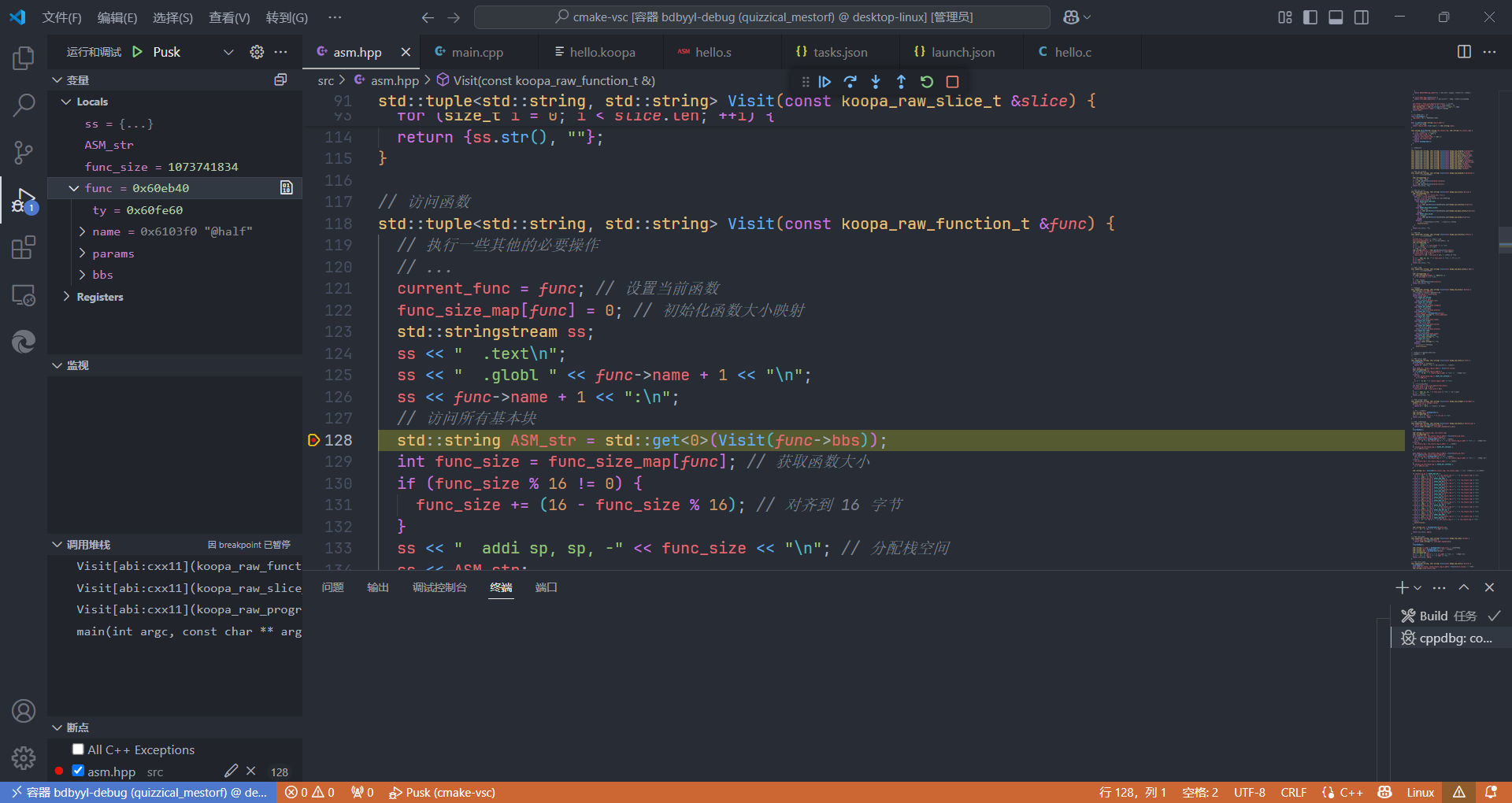View binary data for func variable

click(287, 187)
